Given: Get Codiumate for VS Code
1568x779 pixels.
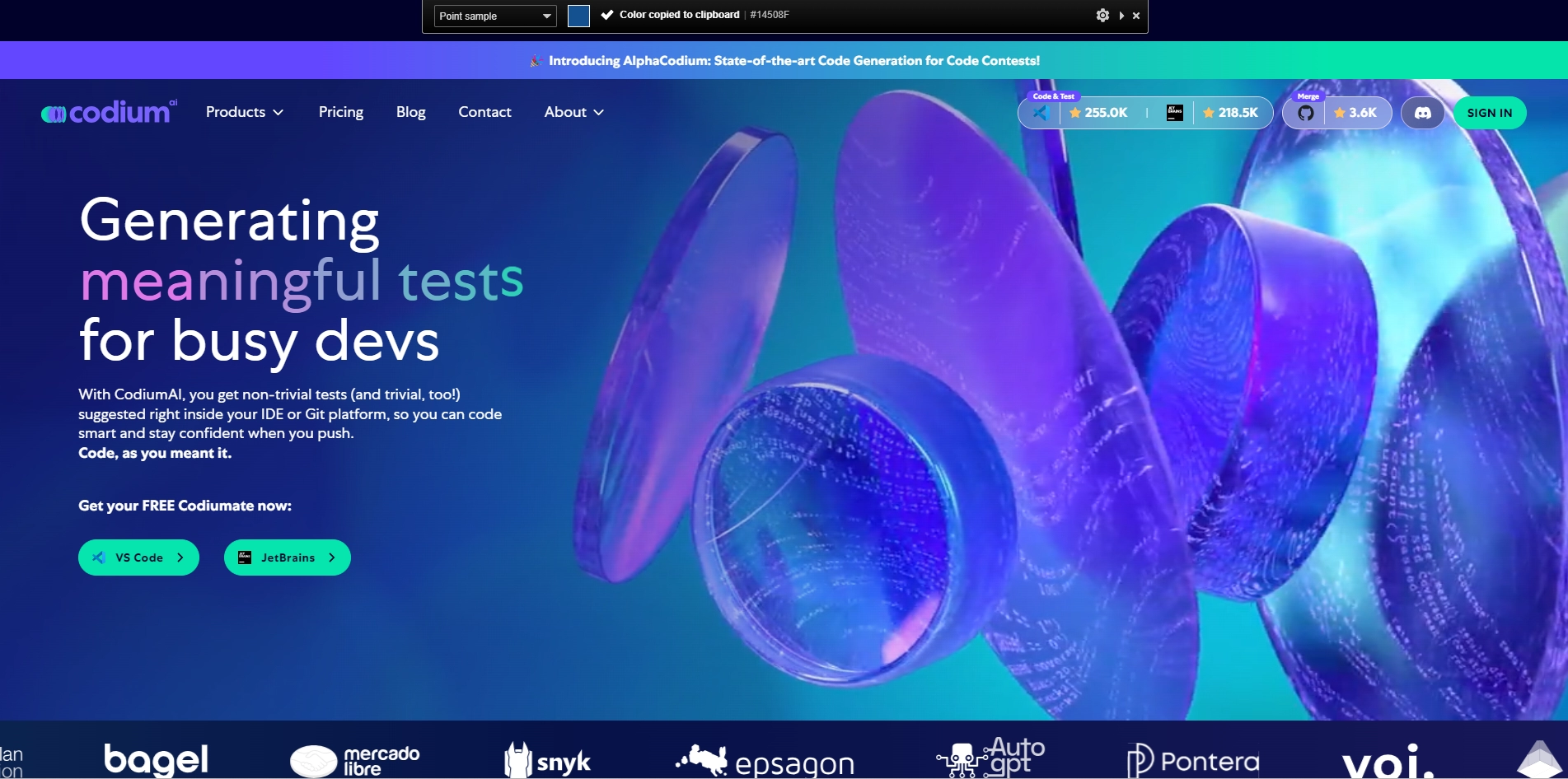Looking at the screenshot, I should (138, 557).
